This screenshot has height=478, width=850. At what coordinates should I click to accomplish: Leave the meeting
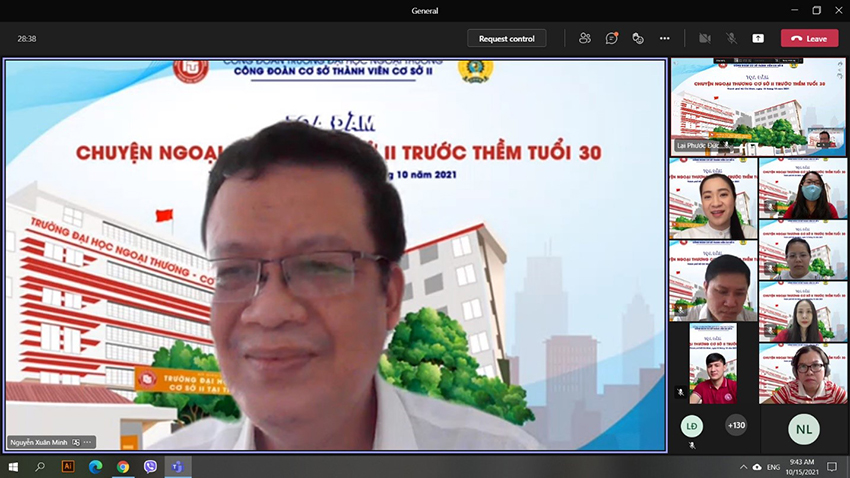(x=809, y=38)
